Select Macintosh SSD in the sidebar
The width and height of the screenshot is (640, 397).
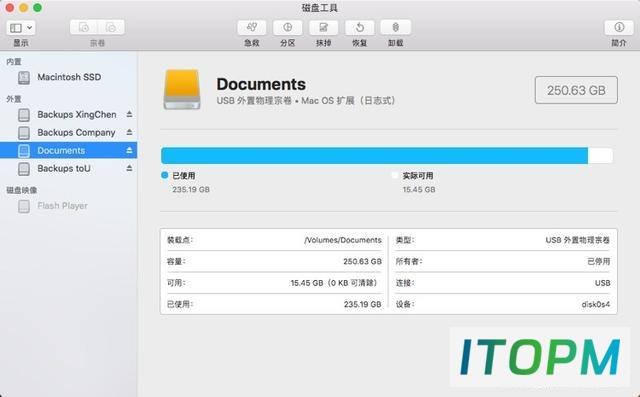(69, 77)
